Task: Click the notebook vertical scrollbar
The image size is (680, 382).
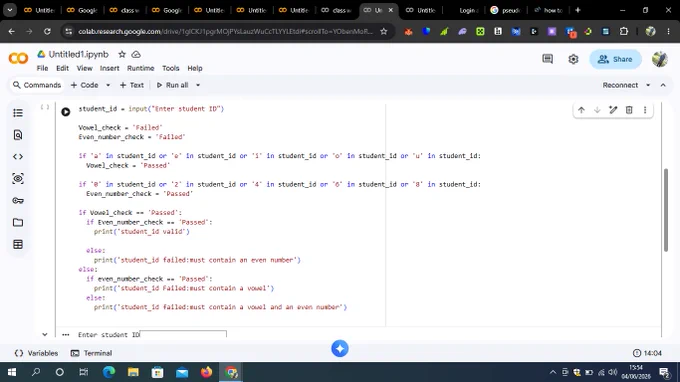Action: (x=666, y=209)
